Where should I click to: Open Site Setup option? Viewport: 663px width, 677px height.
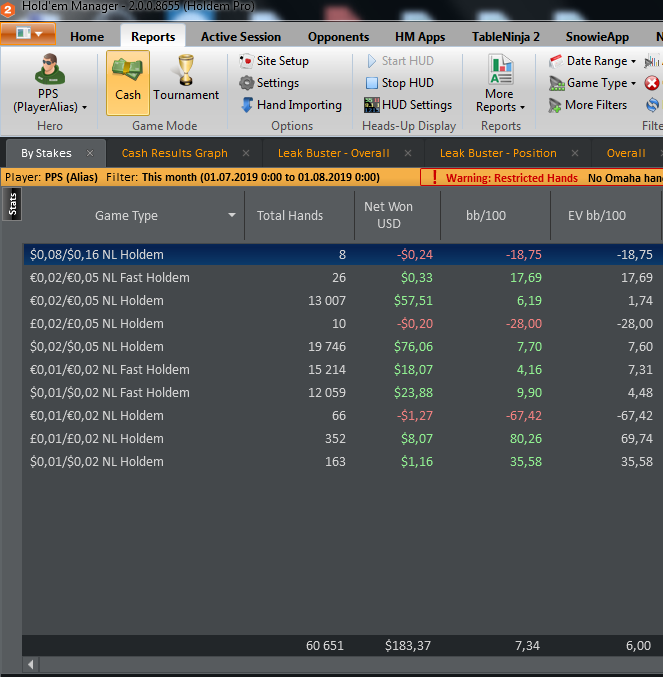click(275, 61)
